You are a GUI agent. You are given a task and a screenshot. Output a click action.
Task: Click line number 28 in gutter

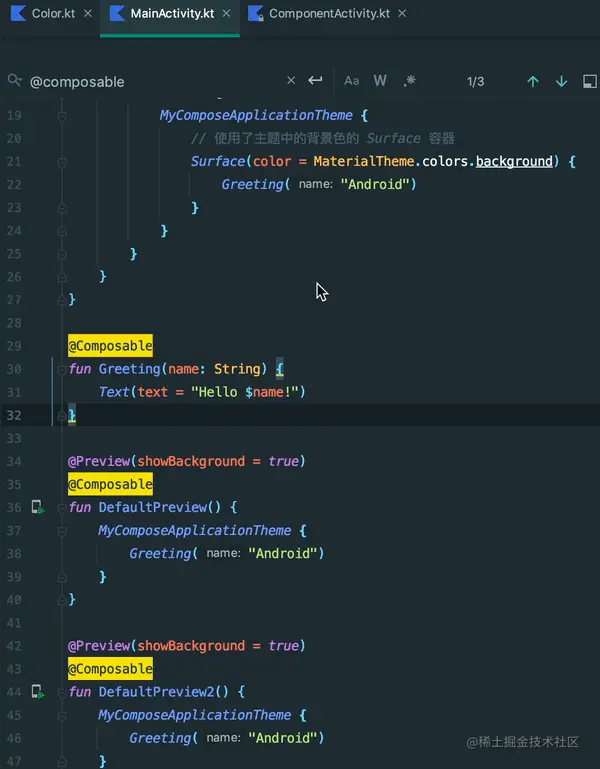click(x=14, y=323)
